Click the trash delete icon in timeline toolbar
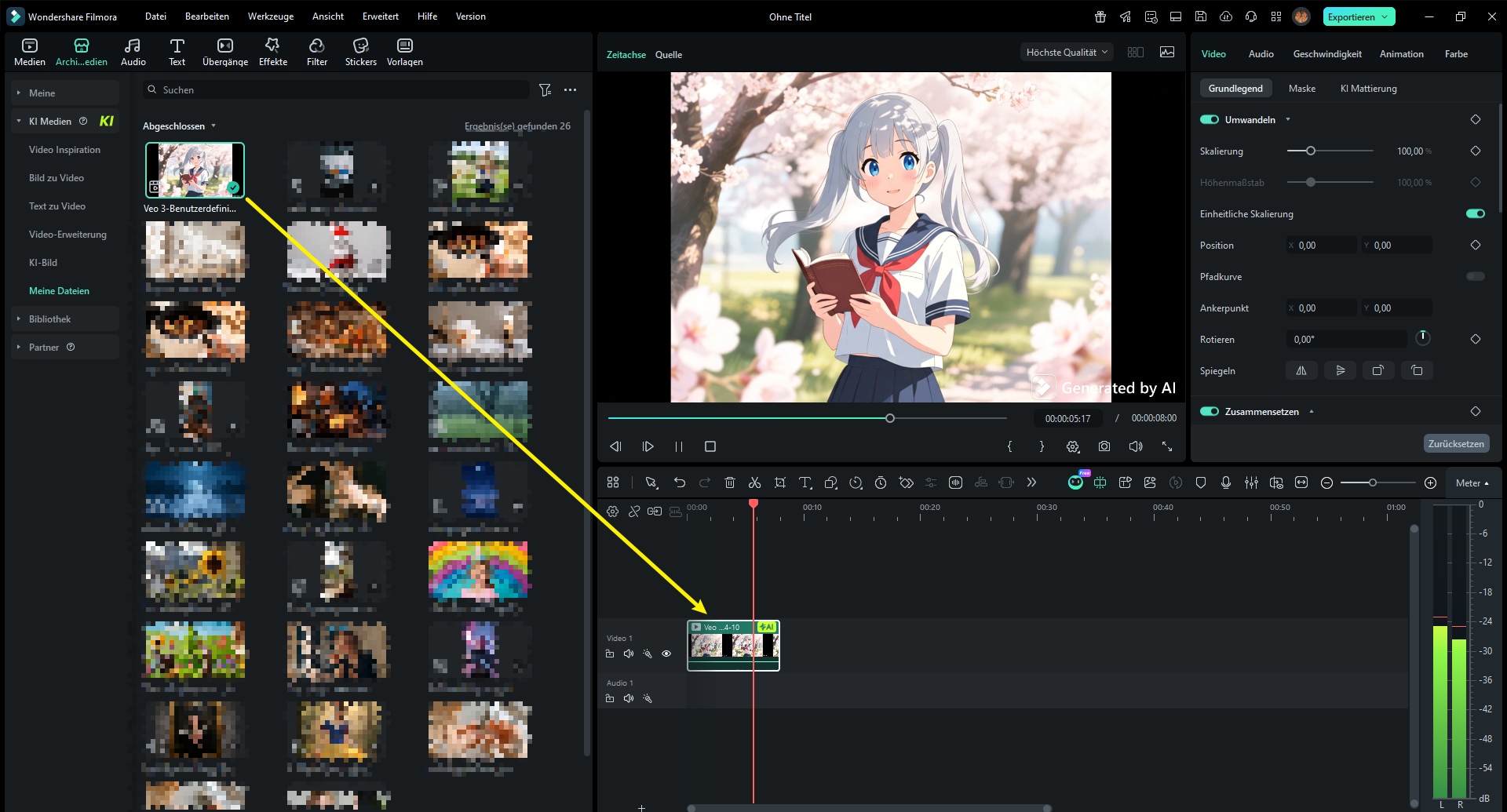 [x=729, y=482]
